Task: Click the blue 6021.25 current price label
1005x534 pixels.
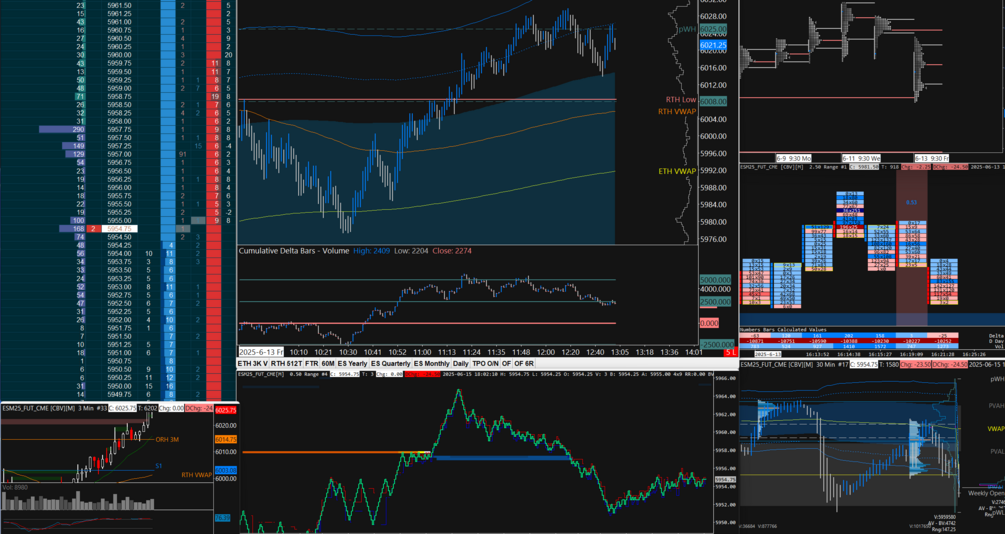Action: click(x=713, y=46)
